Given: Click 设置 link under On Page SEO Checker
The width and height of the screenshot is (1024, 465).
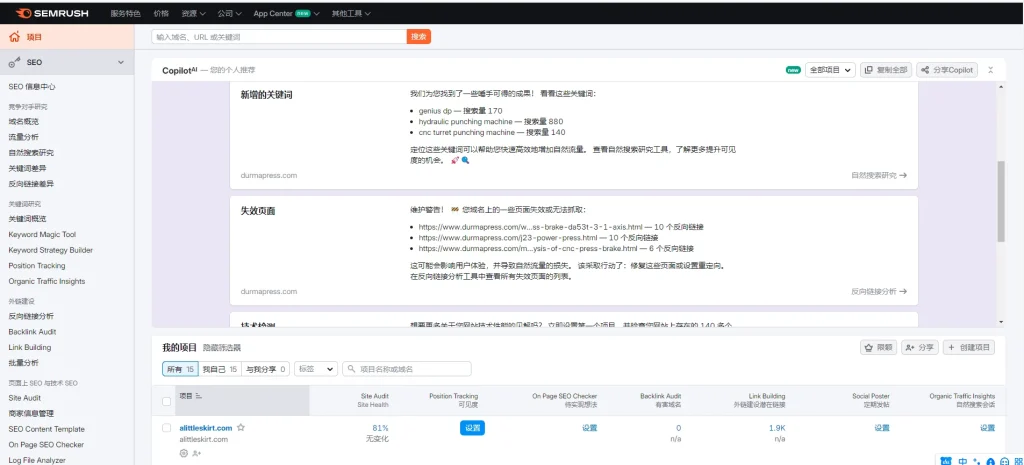Looking at the screenshot, I should (590, 428).
